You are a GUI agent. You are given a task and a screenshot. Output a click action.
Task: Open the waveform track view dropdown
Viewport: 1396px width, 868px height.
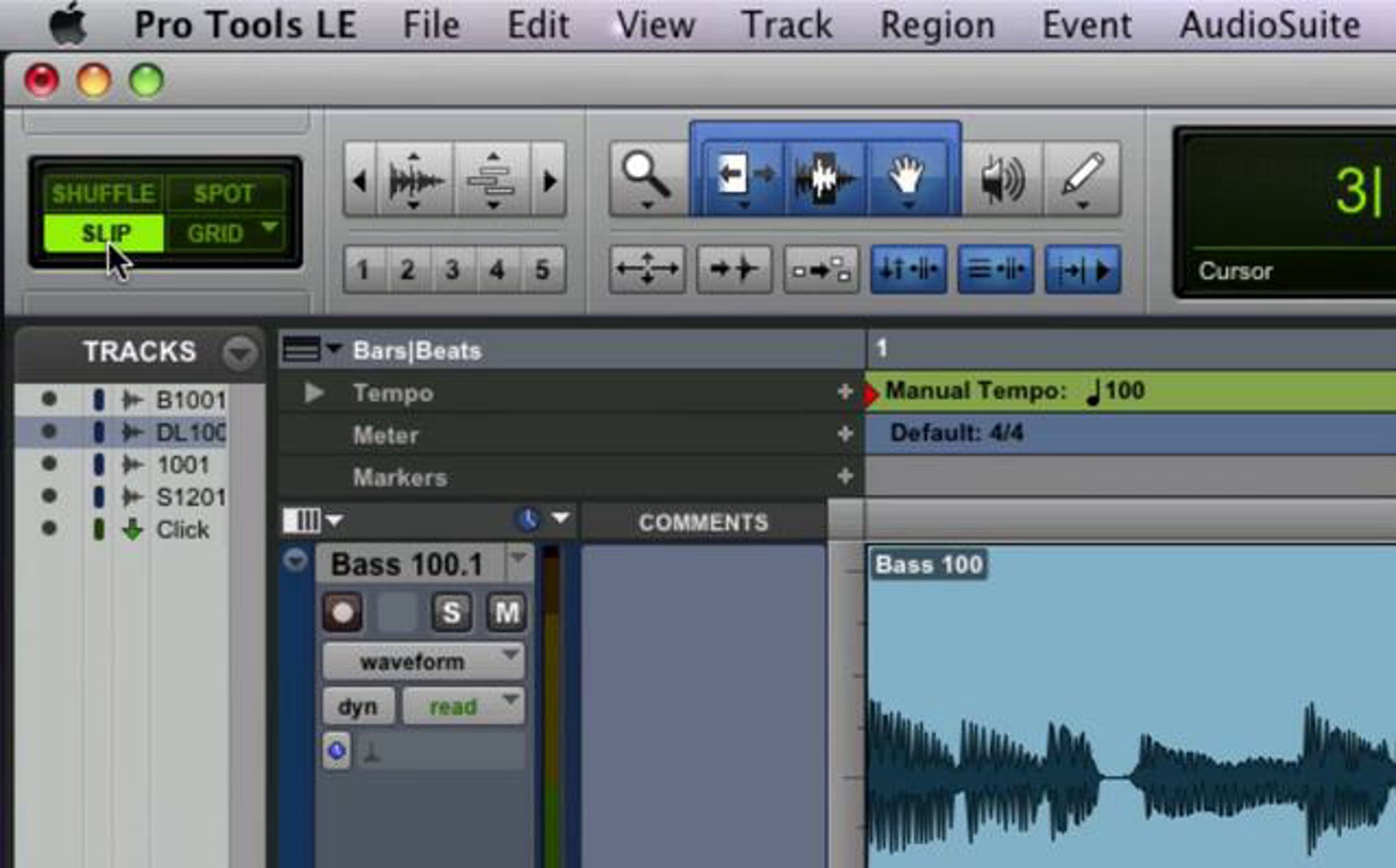click(423, 662)
